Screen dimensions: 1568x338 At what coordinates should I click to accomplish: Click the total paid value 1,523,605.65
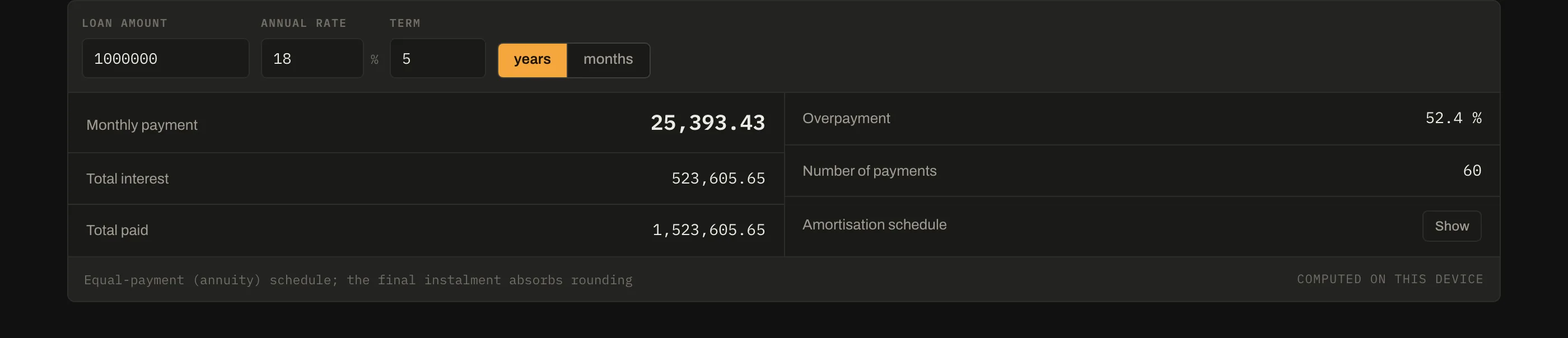point(708,231)
